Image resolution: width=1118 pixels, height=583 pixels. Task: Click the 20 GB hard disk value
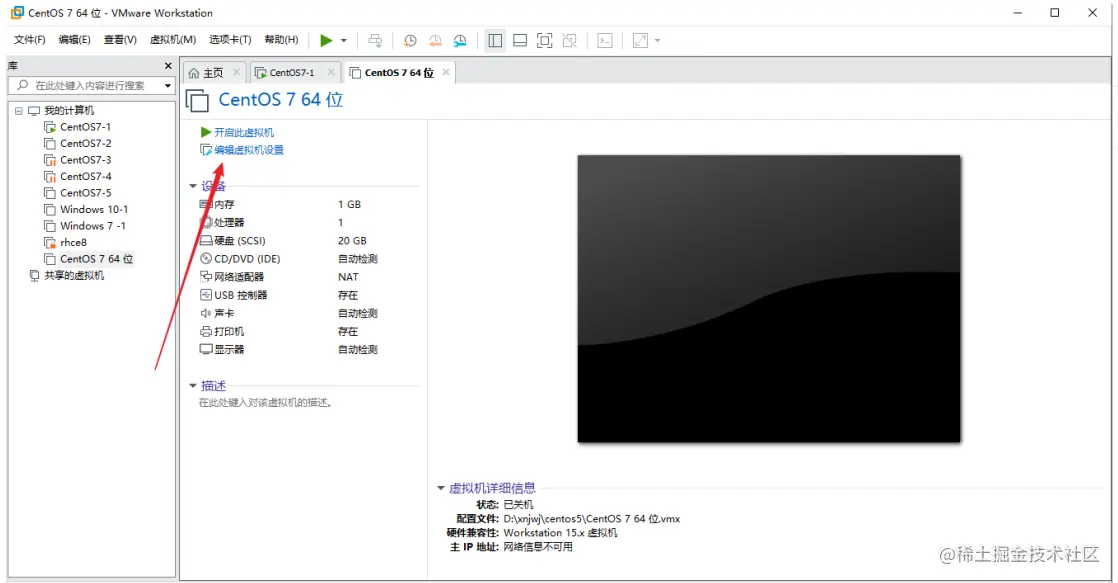pos(352,241)
